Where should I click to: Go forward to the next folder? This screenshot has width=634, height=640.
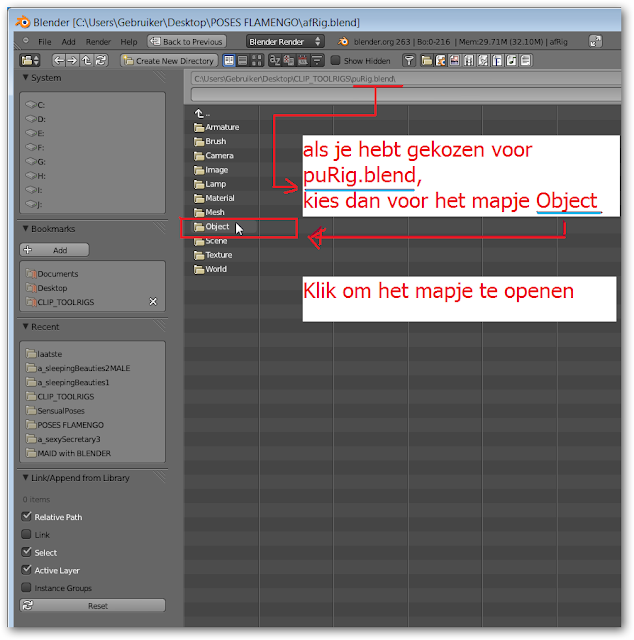[72, 60]
